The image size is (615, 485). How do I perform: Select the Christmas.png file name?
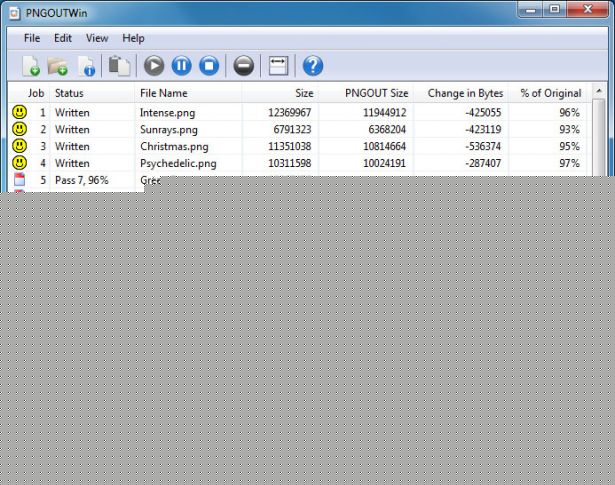(174, 147)
